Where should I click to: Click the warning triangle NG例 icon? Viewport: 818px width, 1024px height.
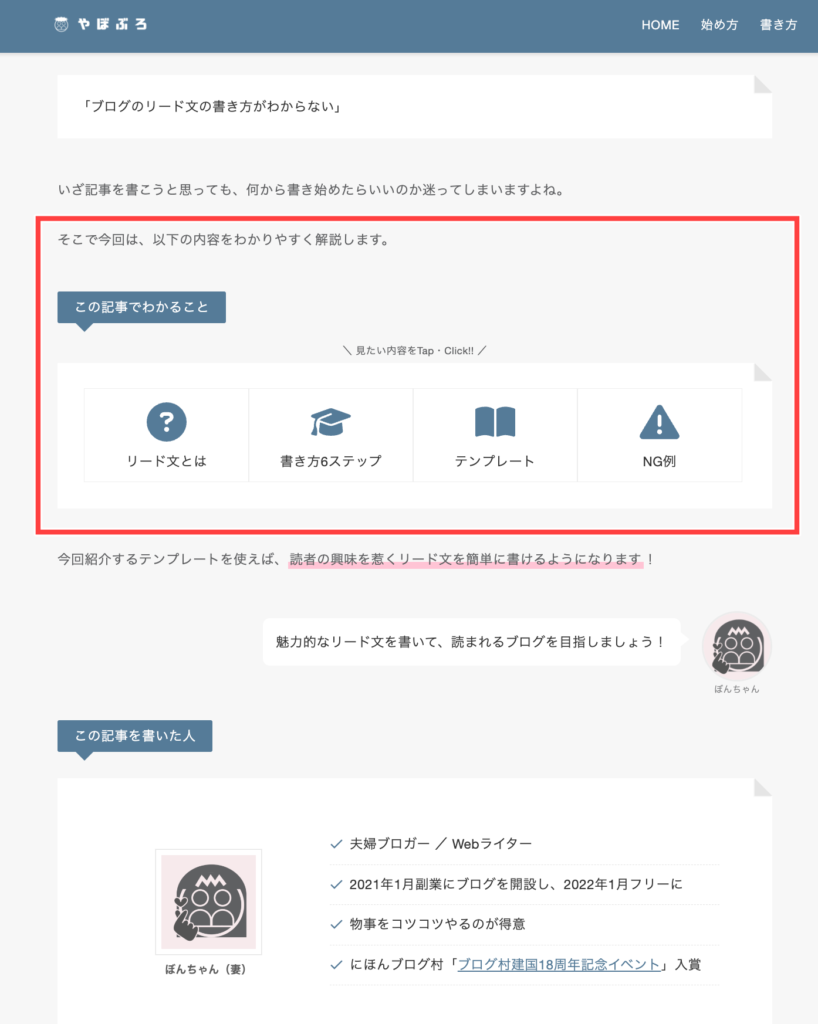pos(659,422)
